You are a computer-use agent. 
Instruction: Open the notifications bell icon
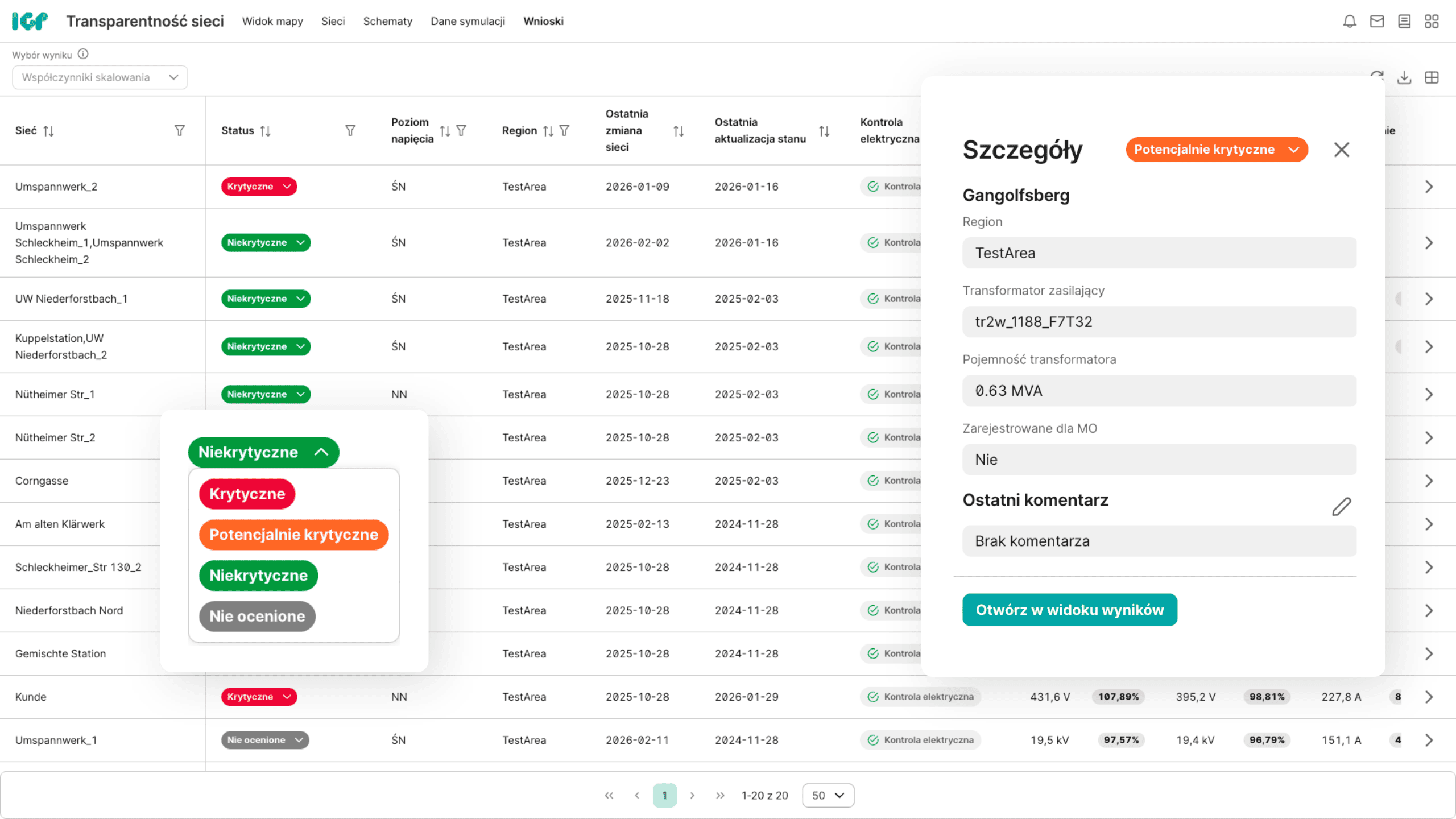tap(1349, 22)
